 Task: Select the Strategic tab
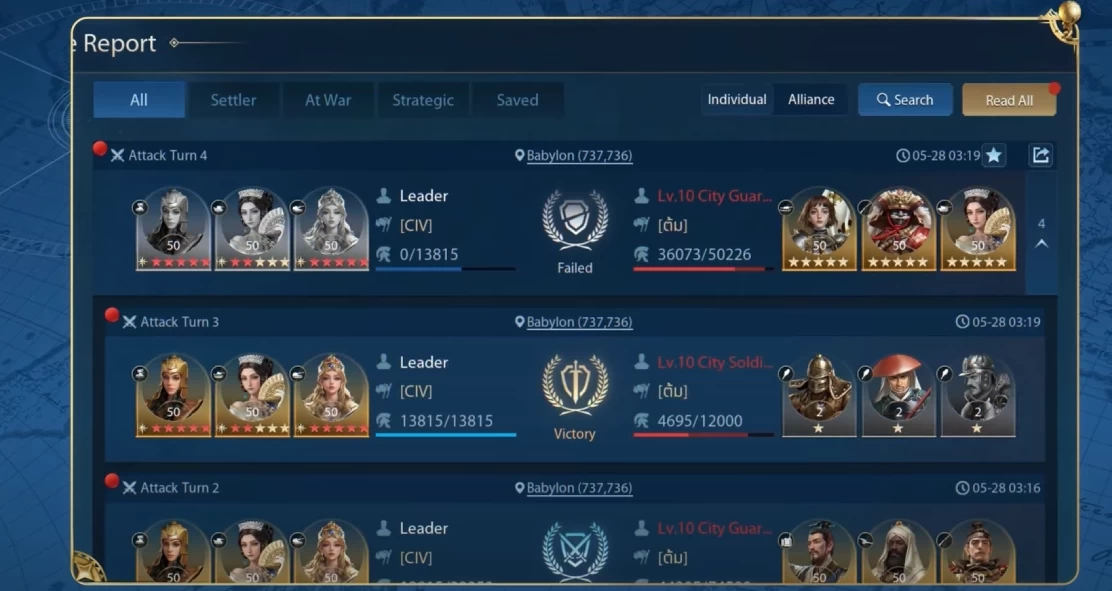(423, 100)
